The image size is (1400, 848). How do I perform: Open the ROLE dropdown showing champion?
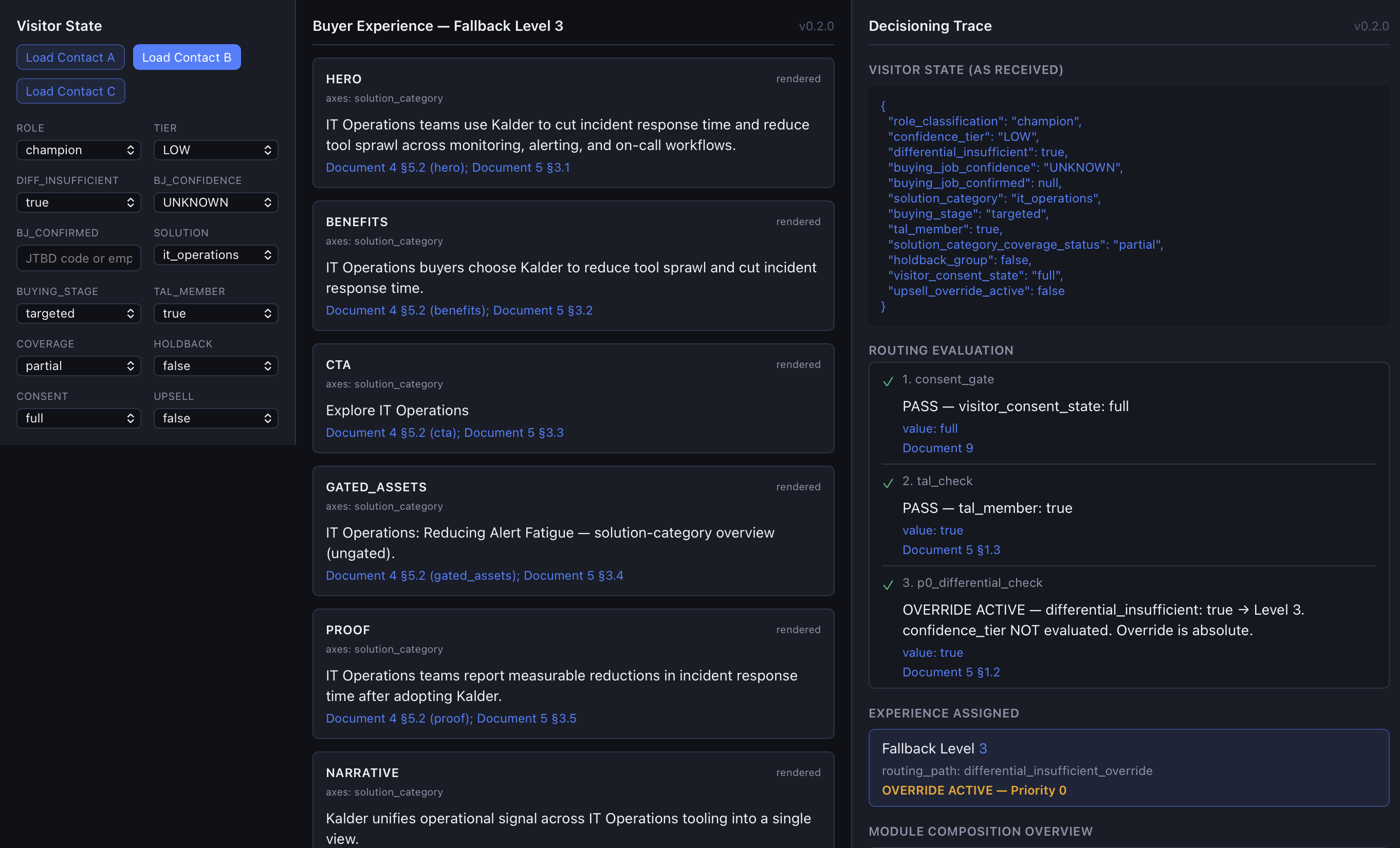click(x=79, y=150)
